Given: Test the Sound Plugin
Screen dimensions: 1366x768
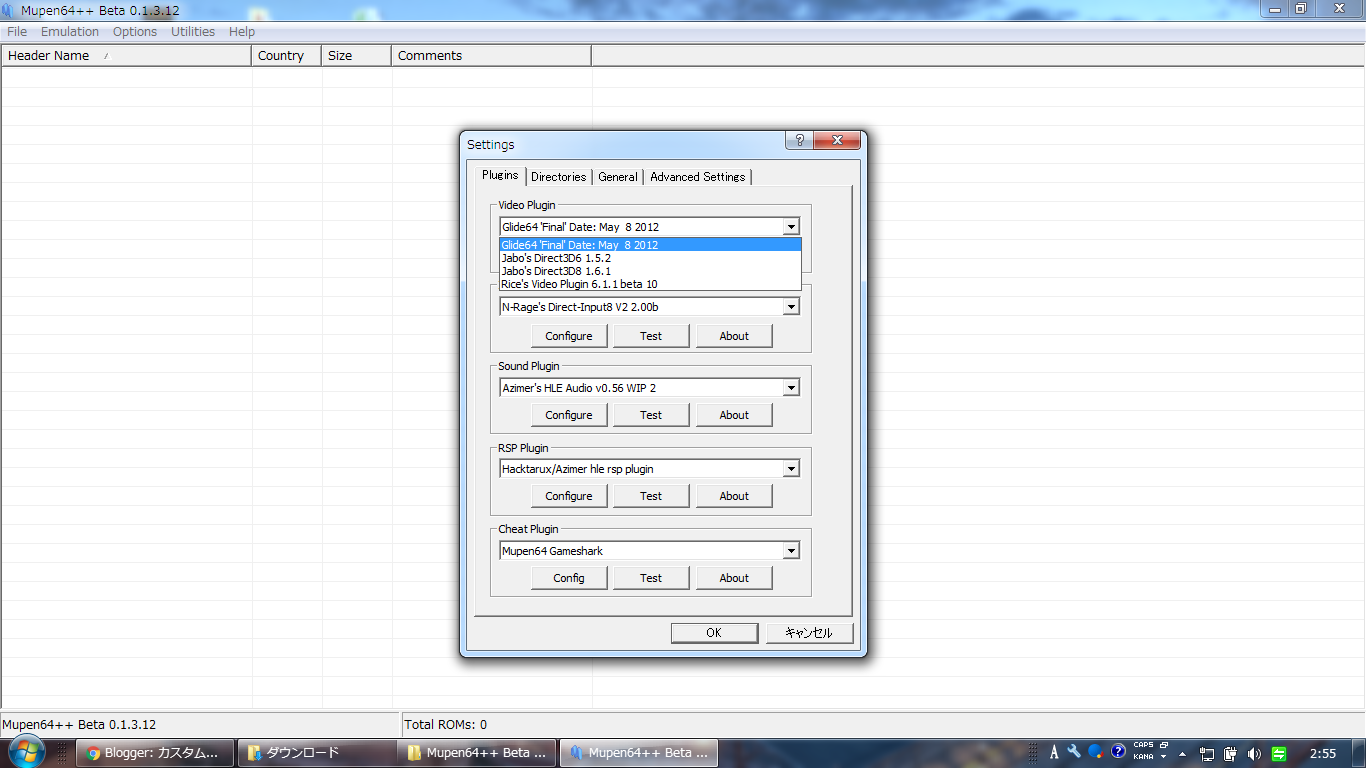Looking at the screenshot, I should pyautogui.click(x=651, y=415).
